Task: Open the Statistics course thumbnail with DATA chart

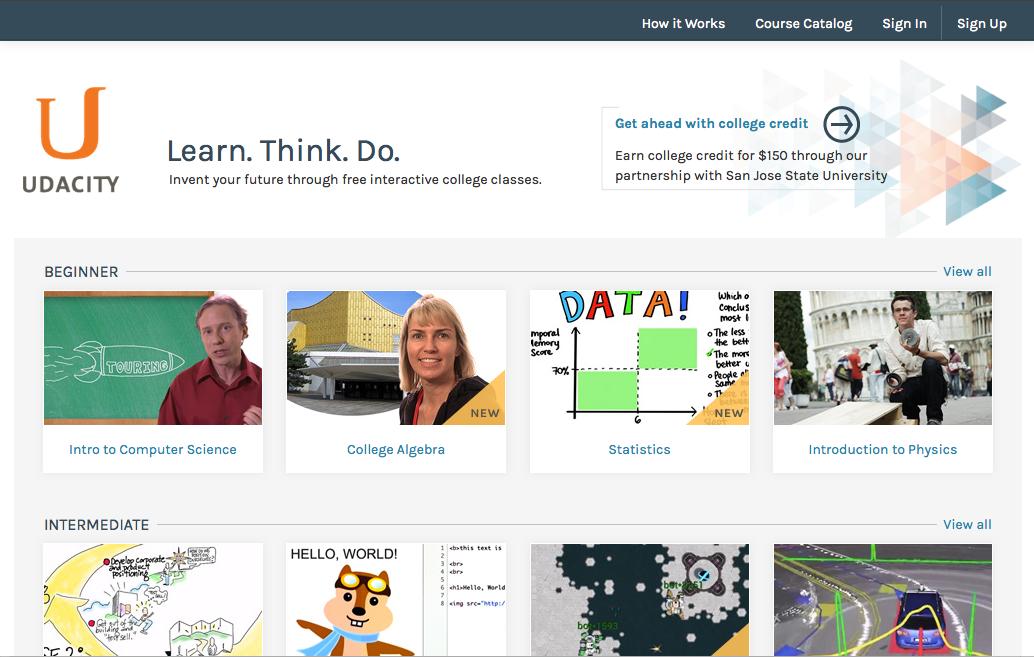Action: click(x=639, y=357)
